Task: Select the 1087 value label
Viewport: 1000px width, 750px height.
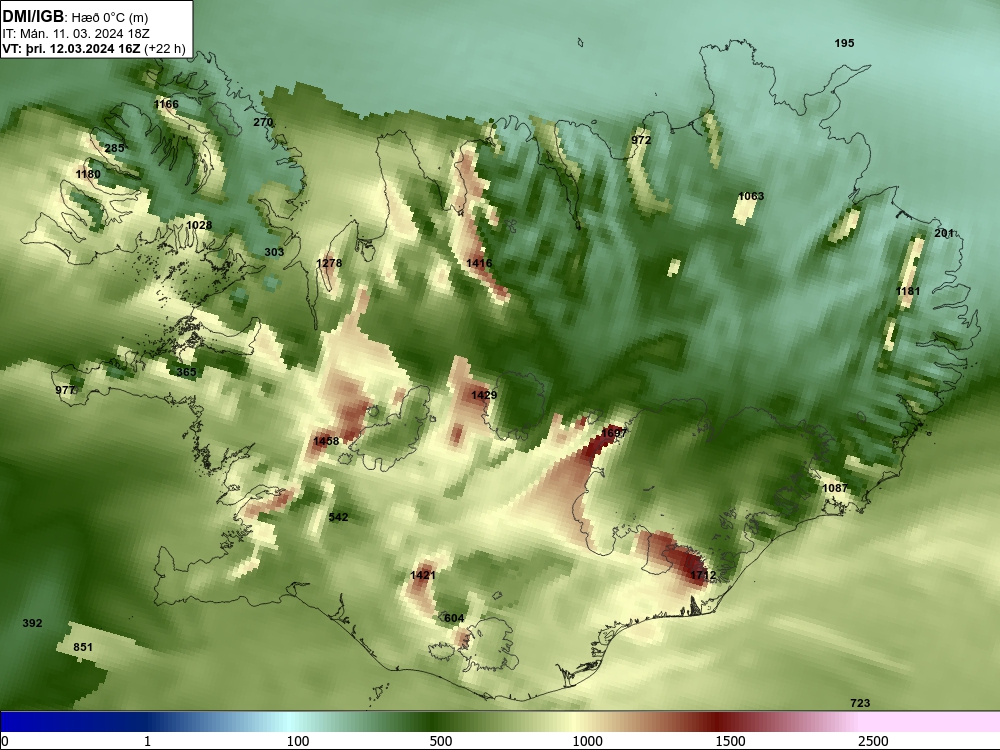Action: [x=835, y=488]
